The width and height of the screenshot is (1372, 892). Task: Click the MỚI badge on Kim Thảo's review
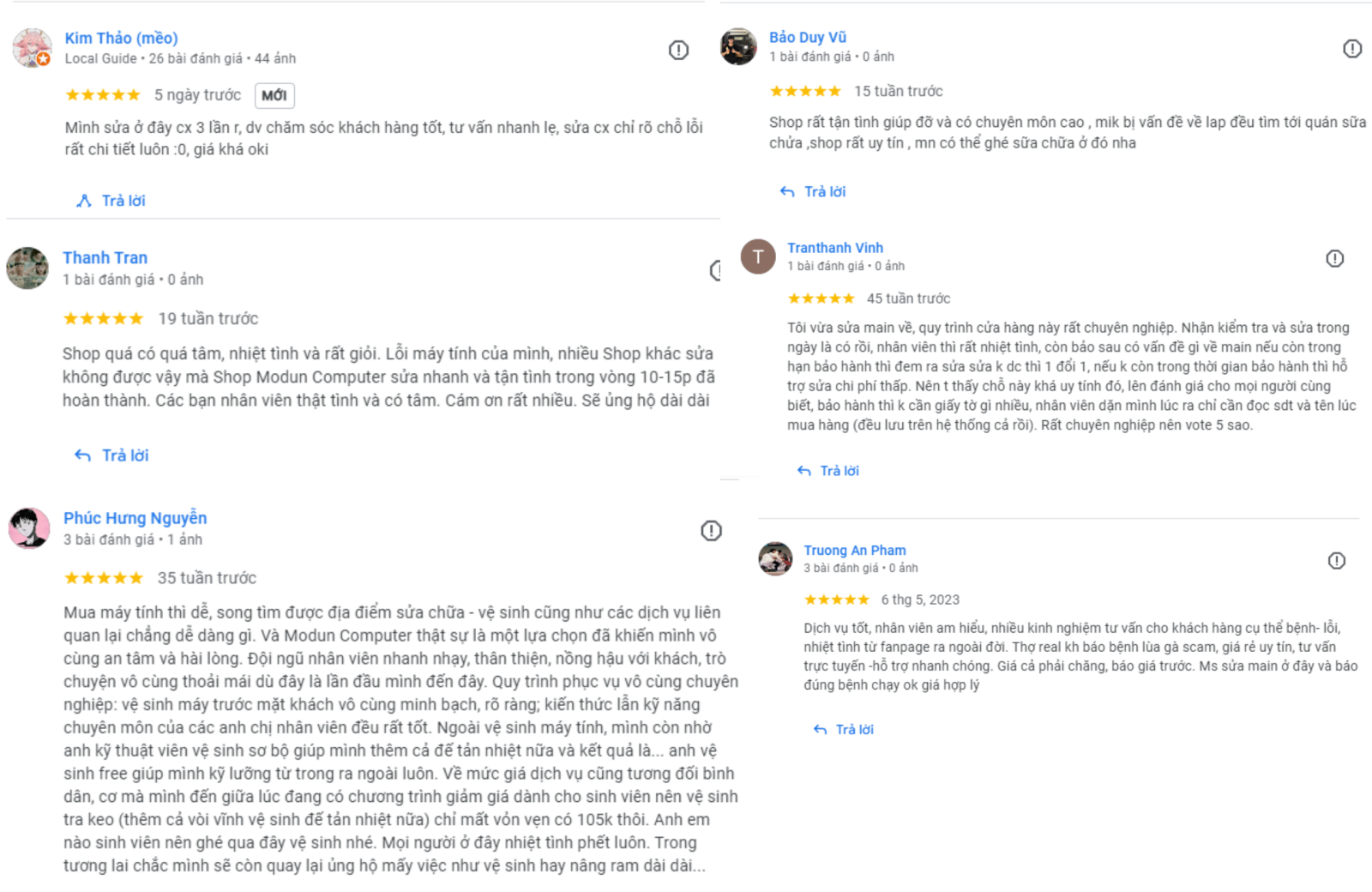pyautogui.click(x=274, y=94)
